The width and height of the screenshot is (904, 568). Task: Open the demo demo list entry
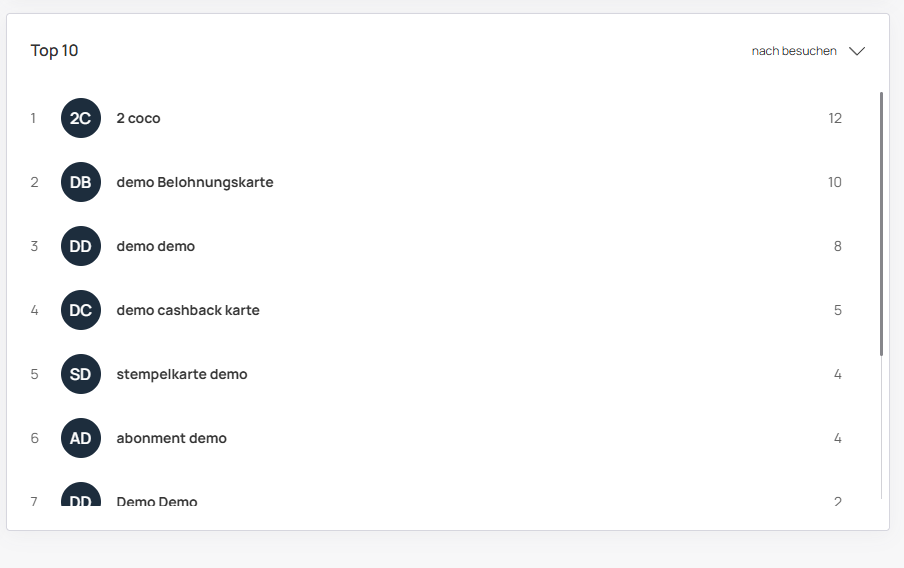click(156, 246)
